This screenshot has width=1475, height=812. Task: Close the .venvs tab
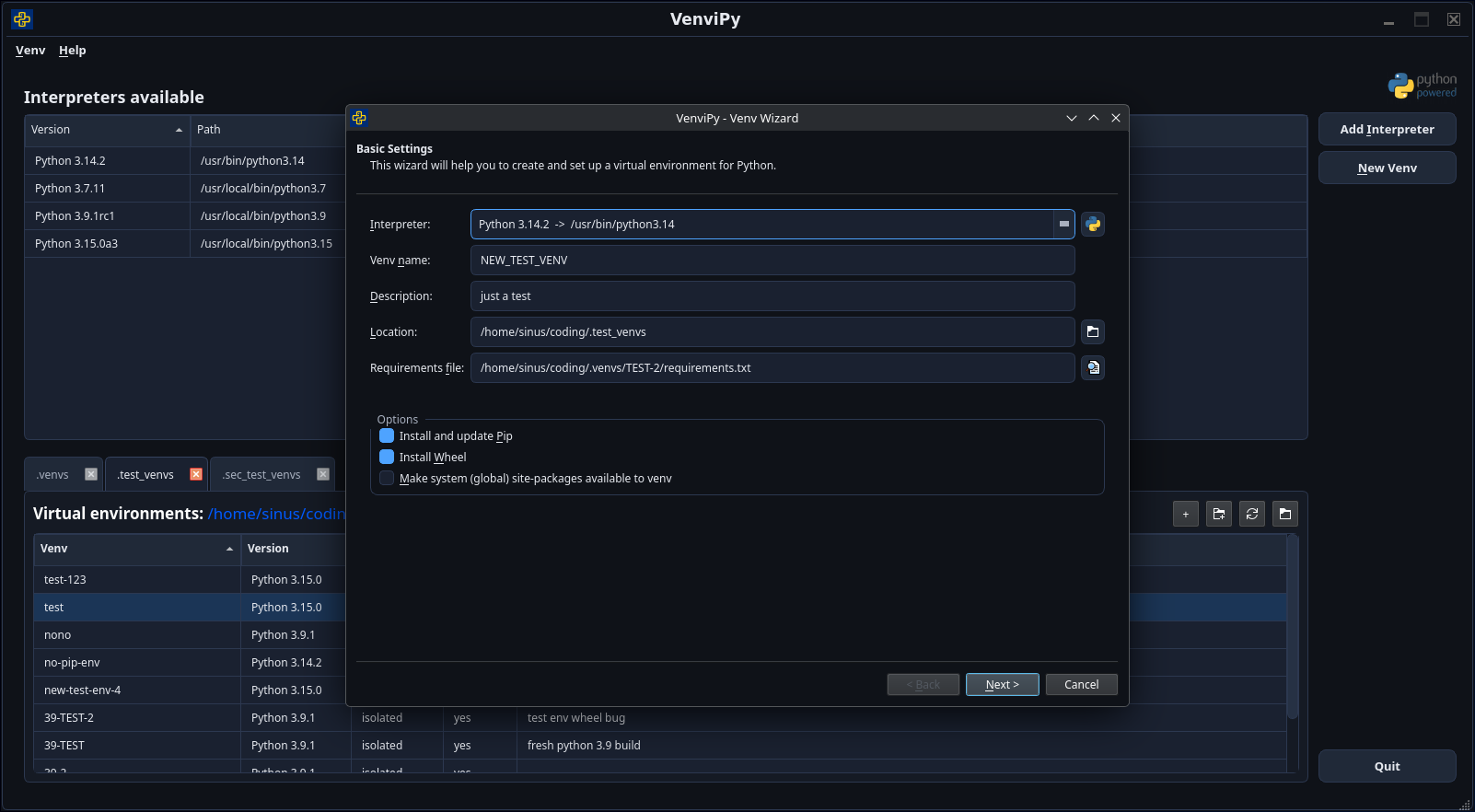coord(91,474)
